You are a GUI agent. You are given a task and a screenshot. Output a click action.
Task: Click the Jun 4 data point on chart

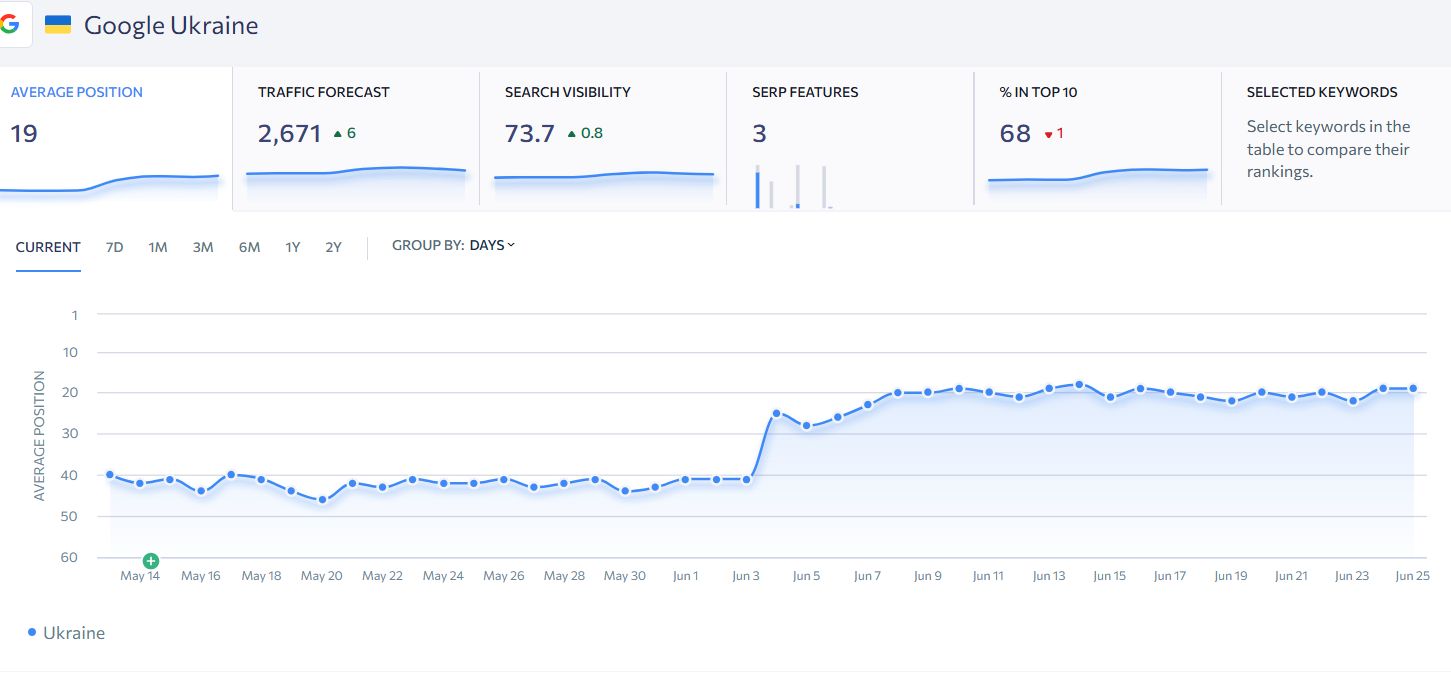(x=776, y=413)
